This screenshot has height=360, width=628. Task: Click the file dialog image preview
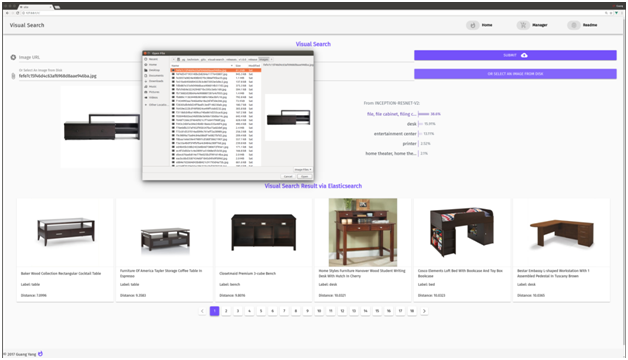[289, 118]
